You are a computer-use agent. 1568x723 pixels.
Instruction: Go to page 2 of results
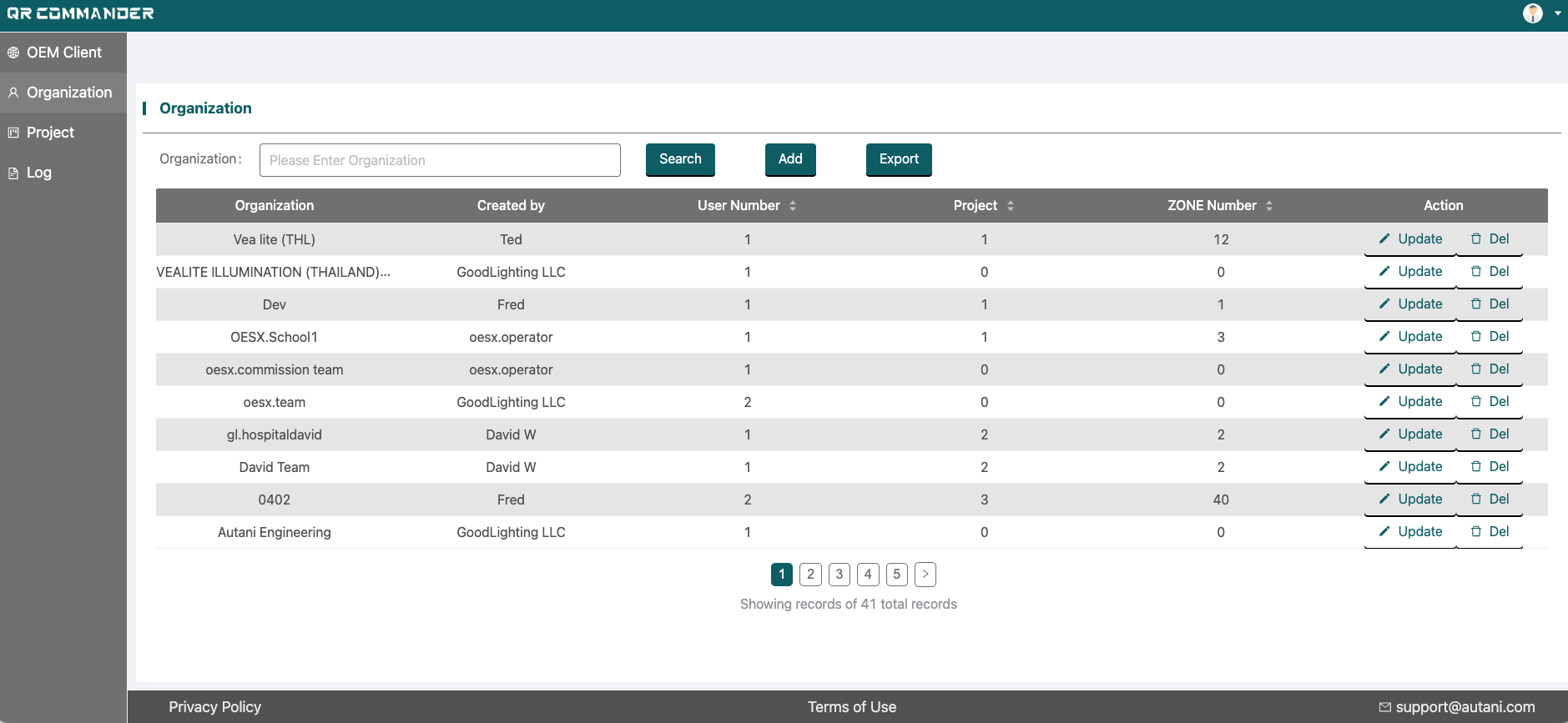[810, 574]
